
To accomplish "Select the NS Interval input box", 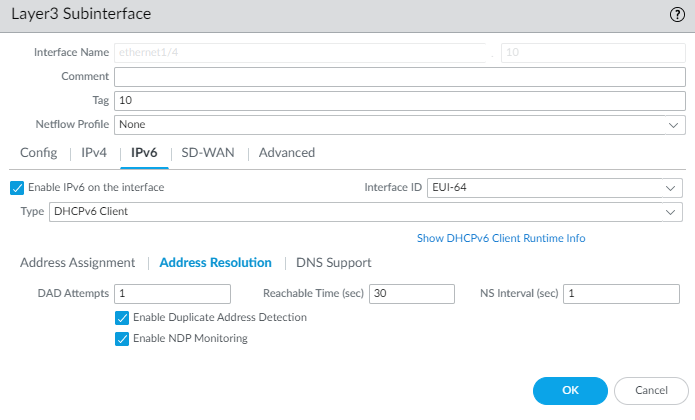I will (621, 294).
